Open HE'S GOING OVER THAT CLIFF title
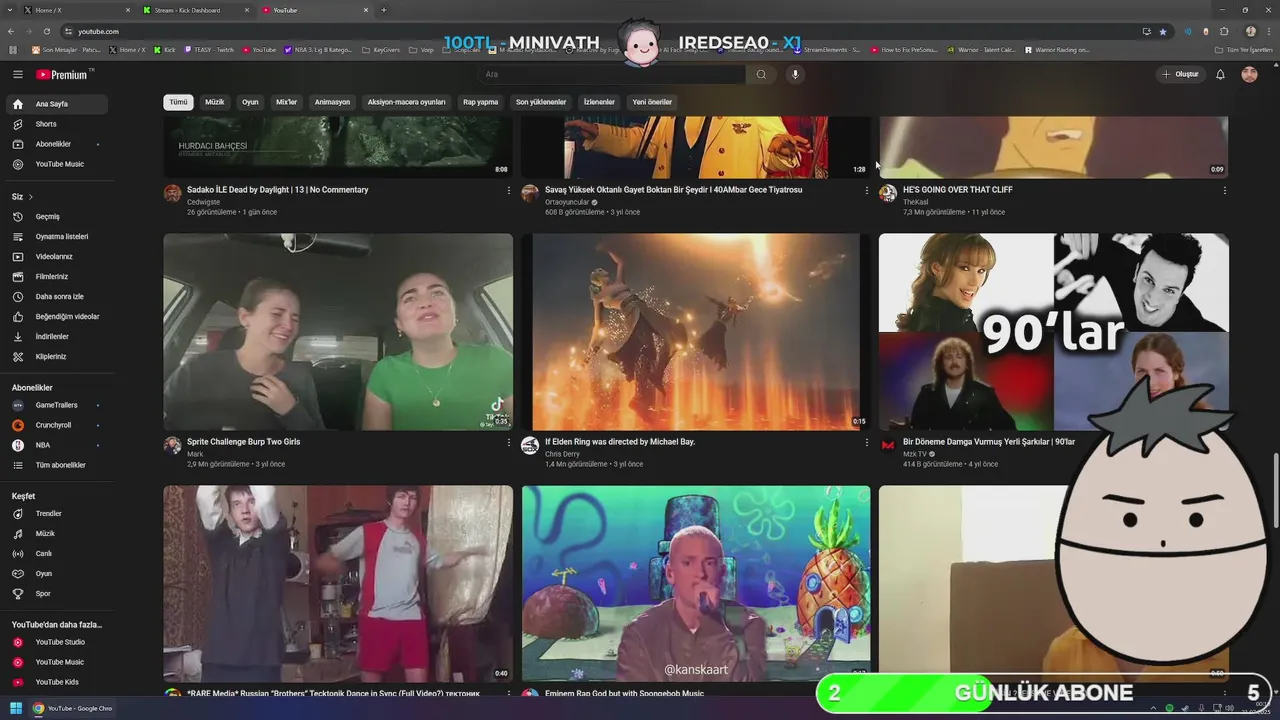1280x720 pixels. [957, 189]
